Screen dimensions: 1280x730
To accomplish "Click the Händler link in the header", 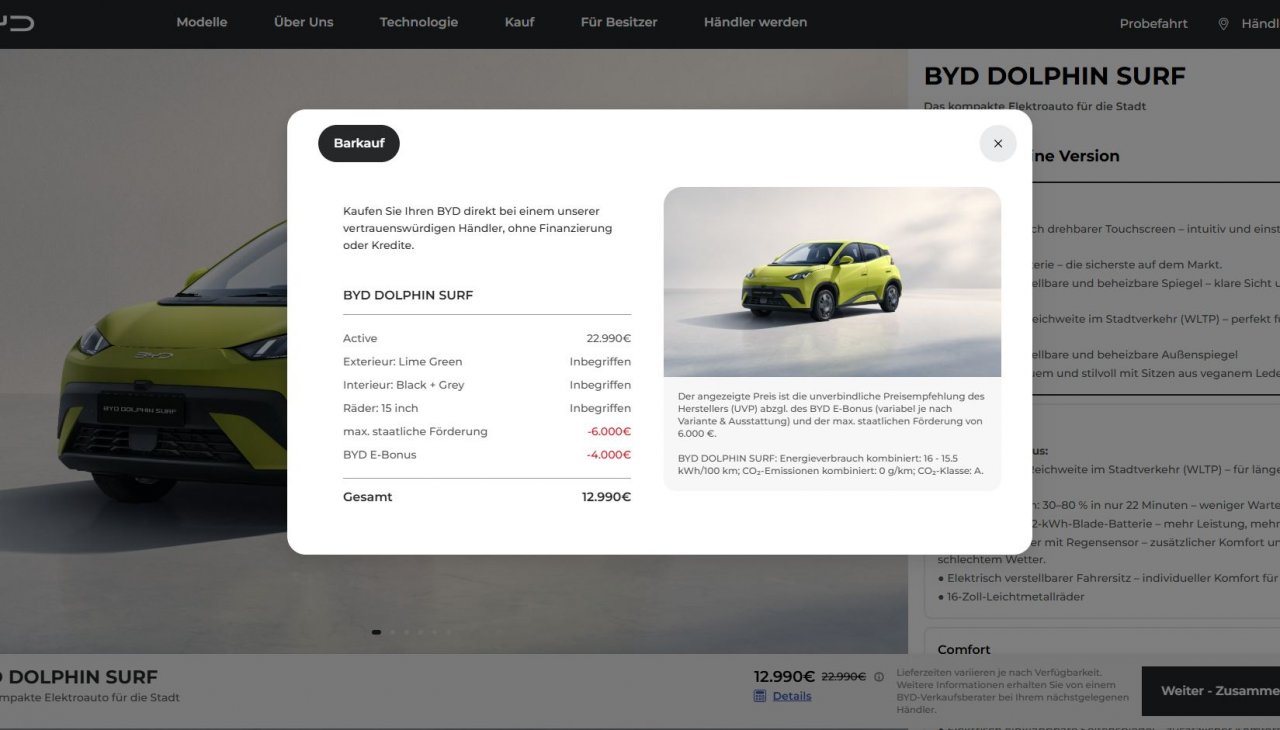I will coord(1259,24).
